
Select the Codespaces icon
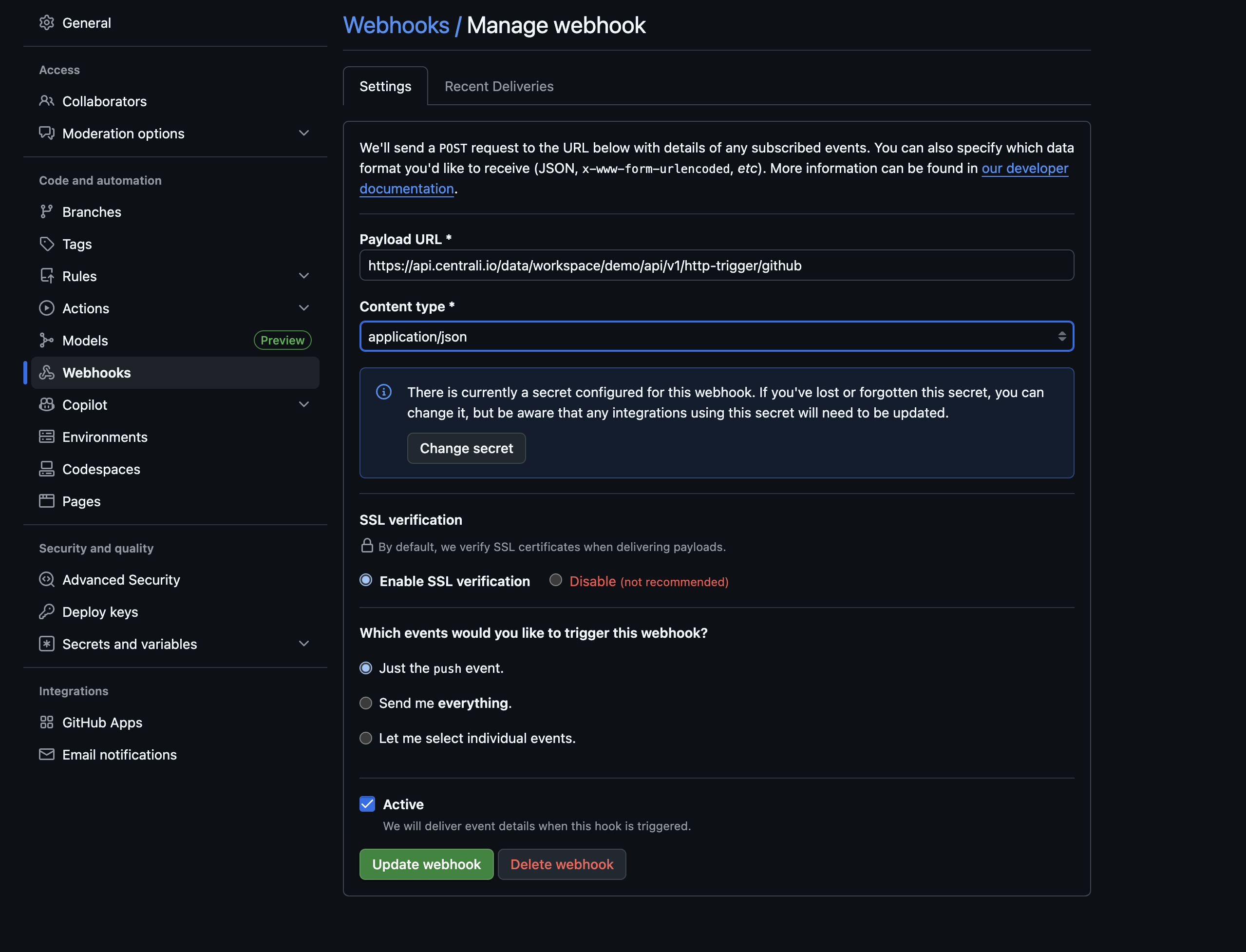pos(48,469)
